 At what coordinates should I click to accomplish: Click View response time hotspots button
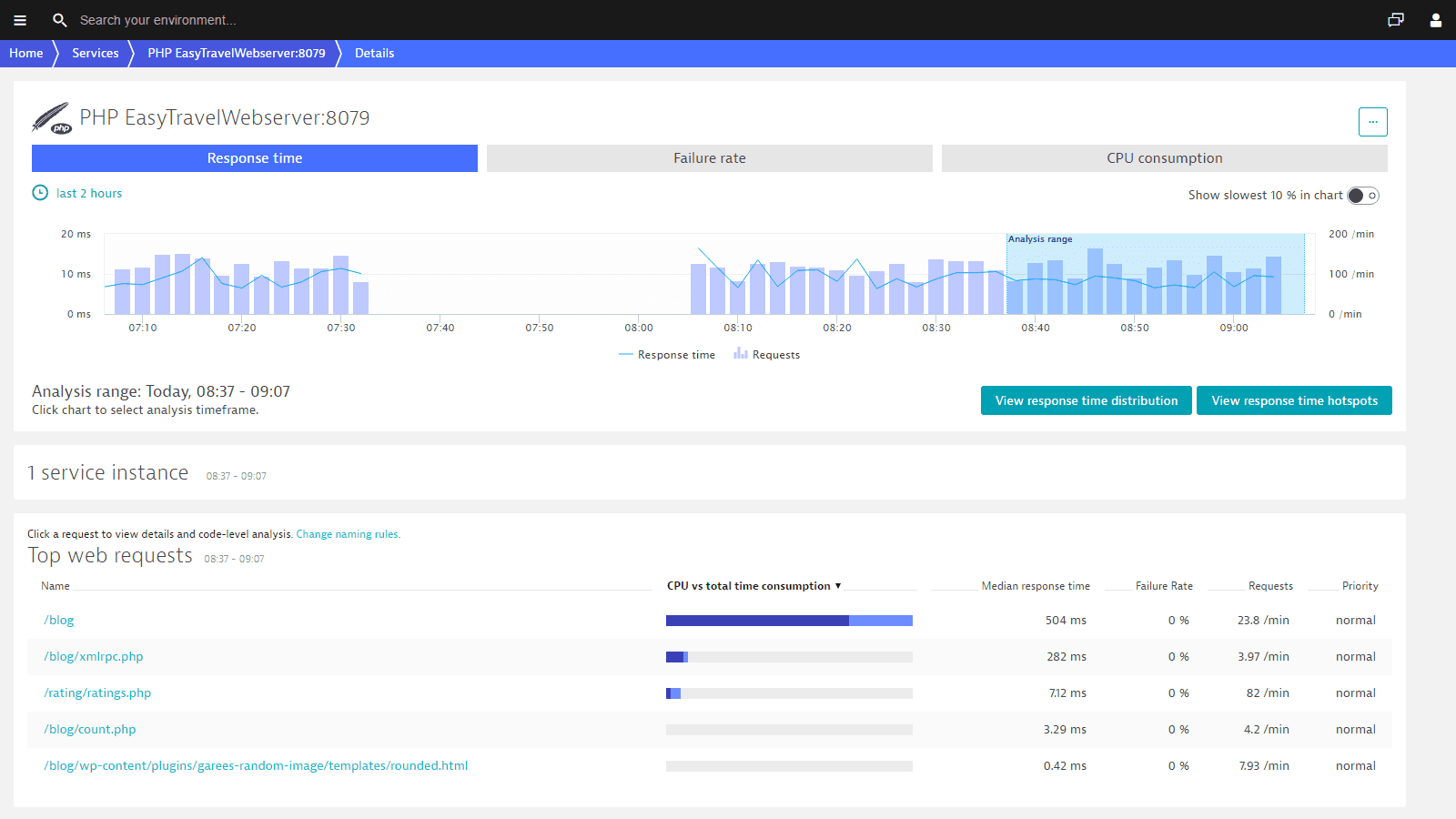[1294, 400]
